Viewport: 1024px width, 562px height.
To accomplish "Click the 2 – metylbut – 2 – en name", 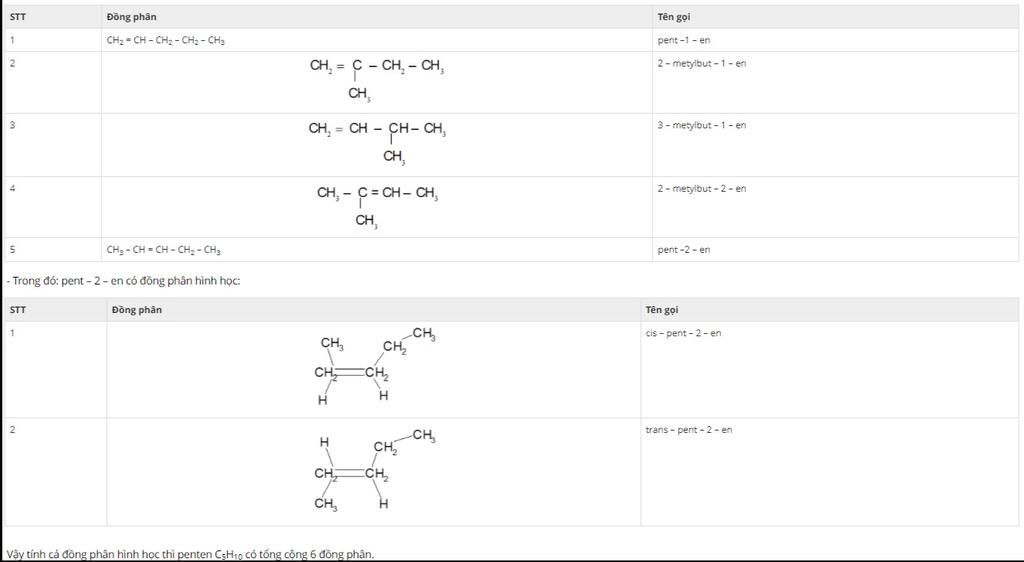I will tap(701, 189).
